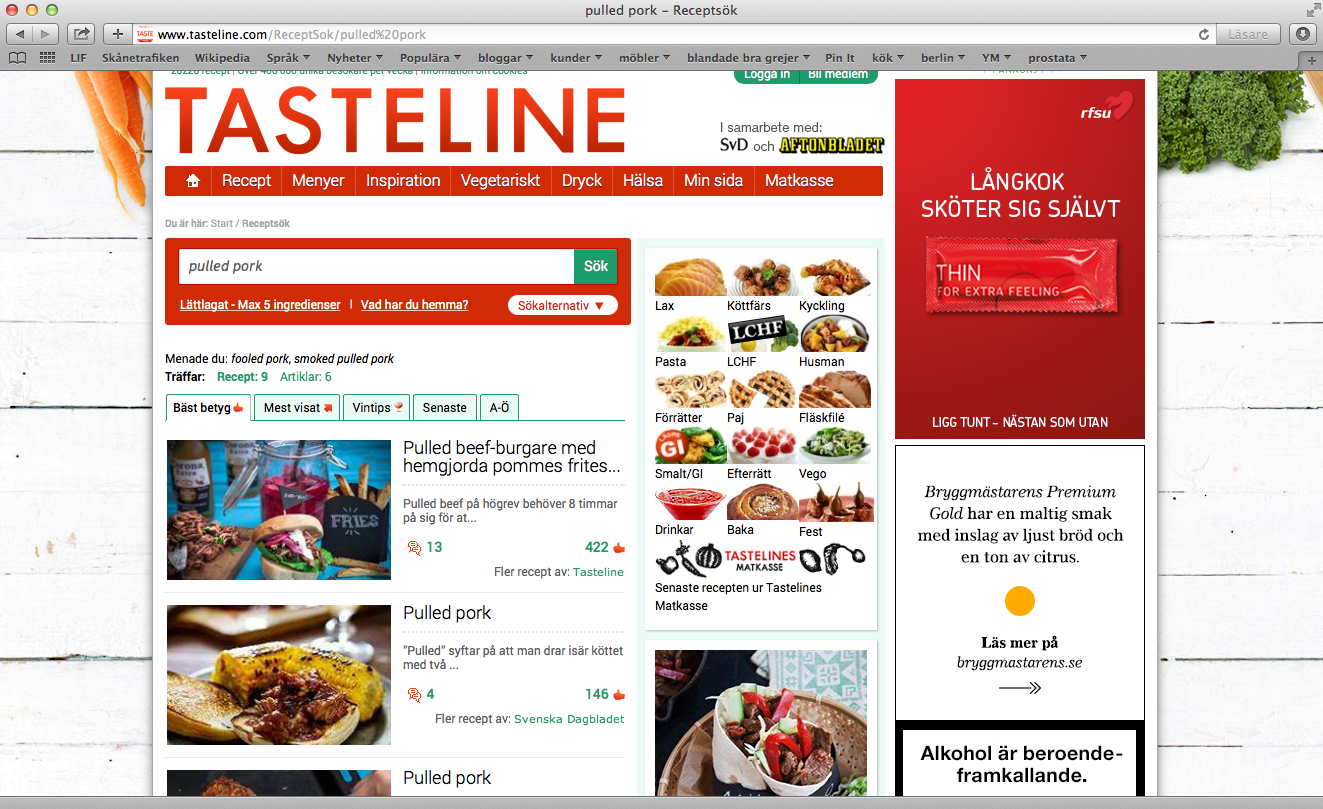The height and width of the screenshot is (809, 1323).
Task: Click the Logga in button
Action: pos(767,74)
